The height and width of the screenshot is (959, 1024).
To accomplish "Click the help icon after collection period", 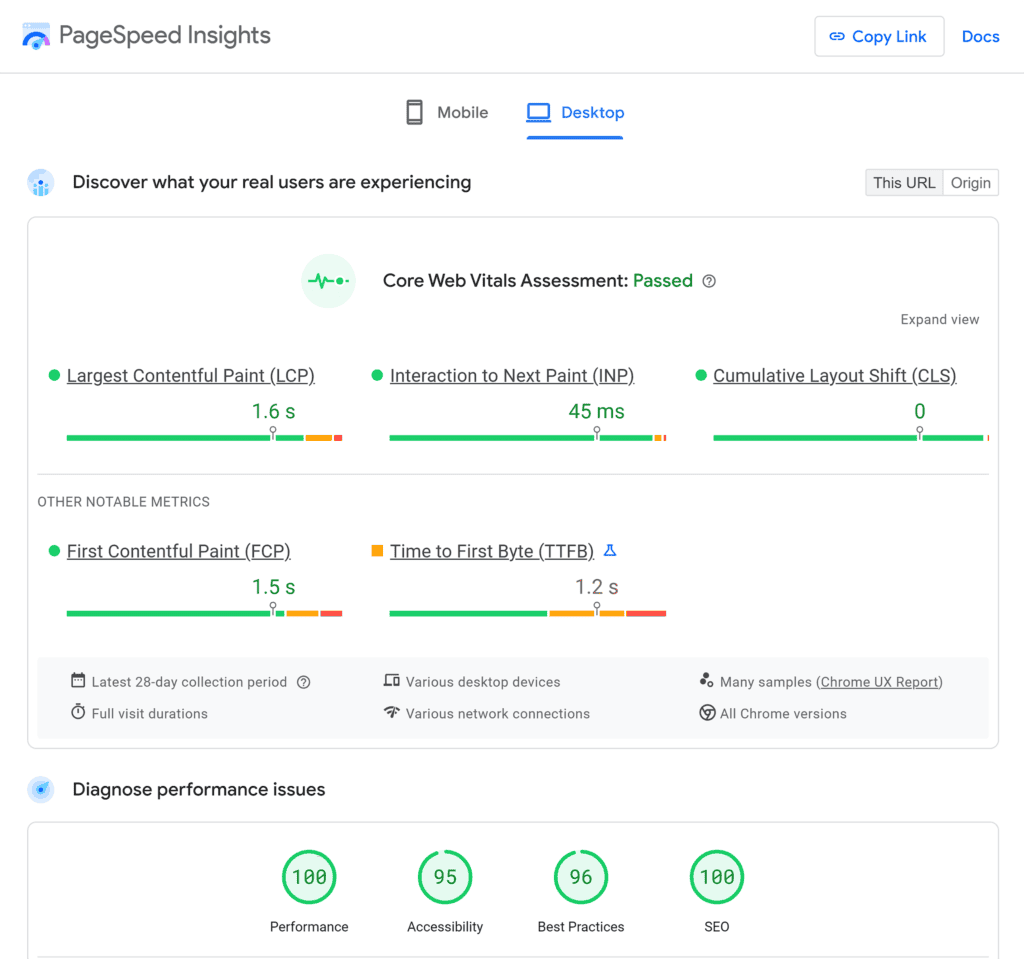I will click(x=303, y=681).
